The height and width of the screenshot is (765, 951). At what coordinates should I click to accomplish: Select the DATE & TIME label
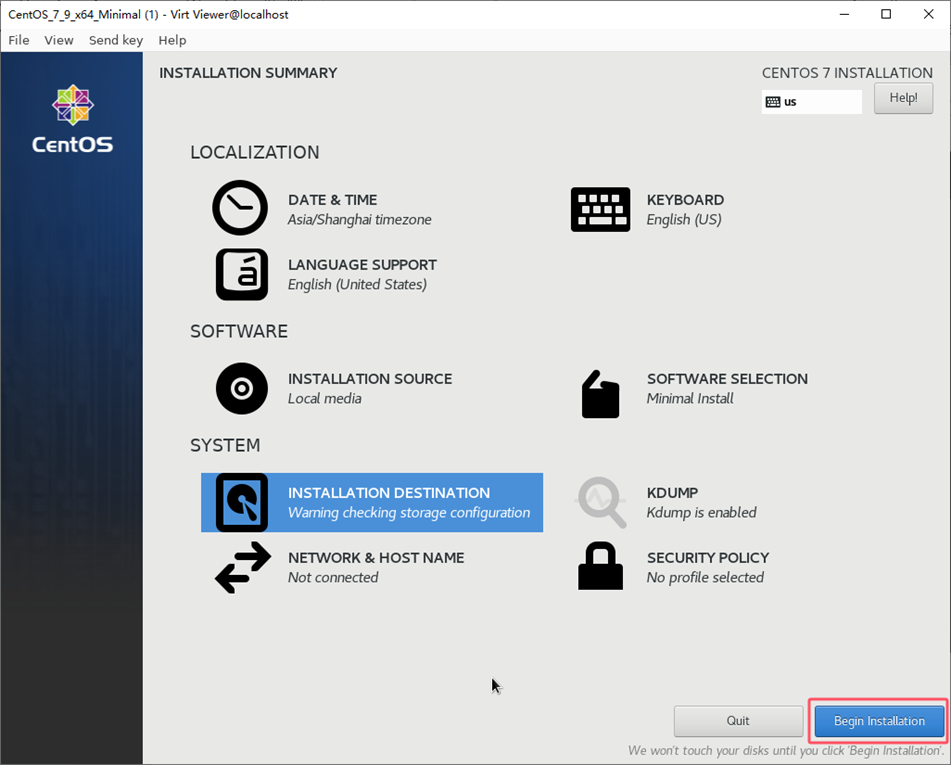click(332, 200)
